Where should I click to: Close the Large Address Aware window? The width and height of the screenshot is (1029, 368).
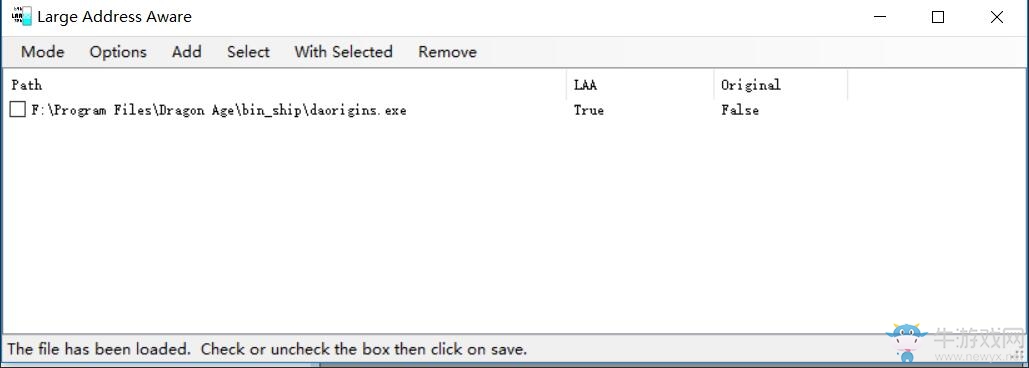tap(996, 18)
